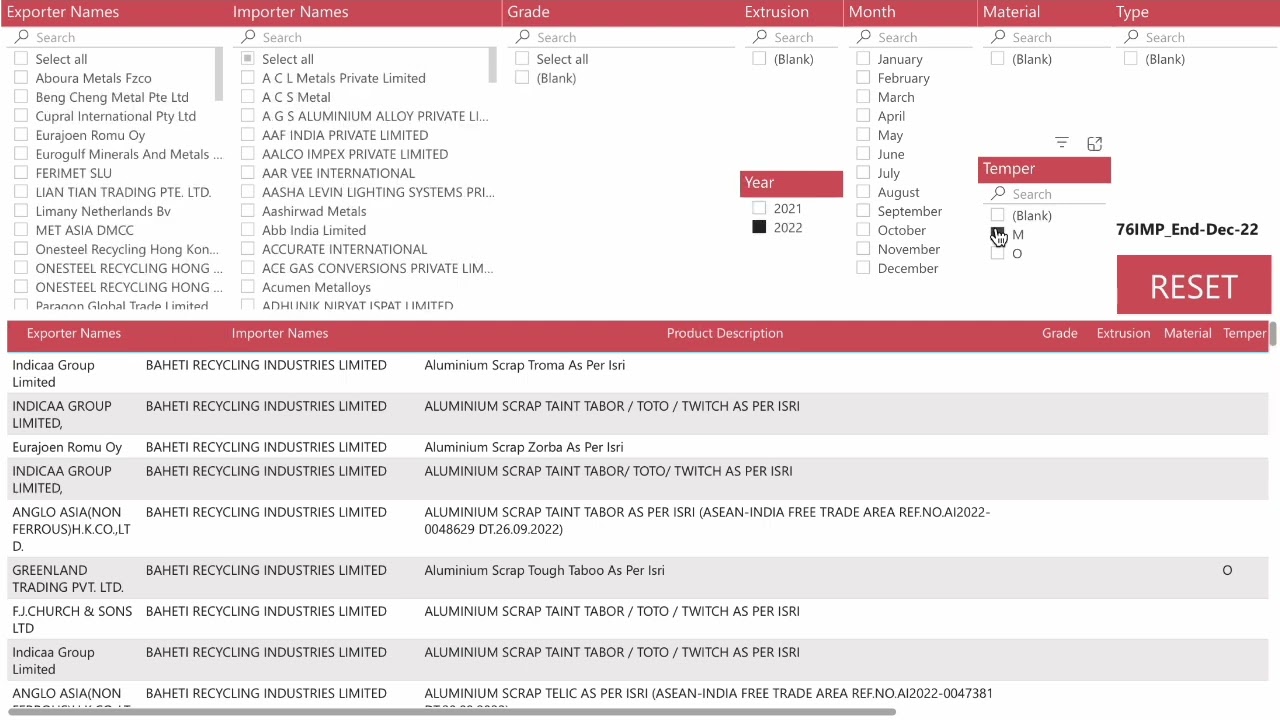Screen dimensions: 1280x720
Task: Click 'Aluminium Scrap Tough Taboo As Per Isri' cell
Action: tap(544, 570)
